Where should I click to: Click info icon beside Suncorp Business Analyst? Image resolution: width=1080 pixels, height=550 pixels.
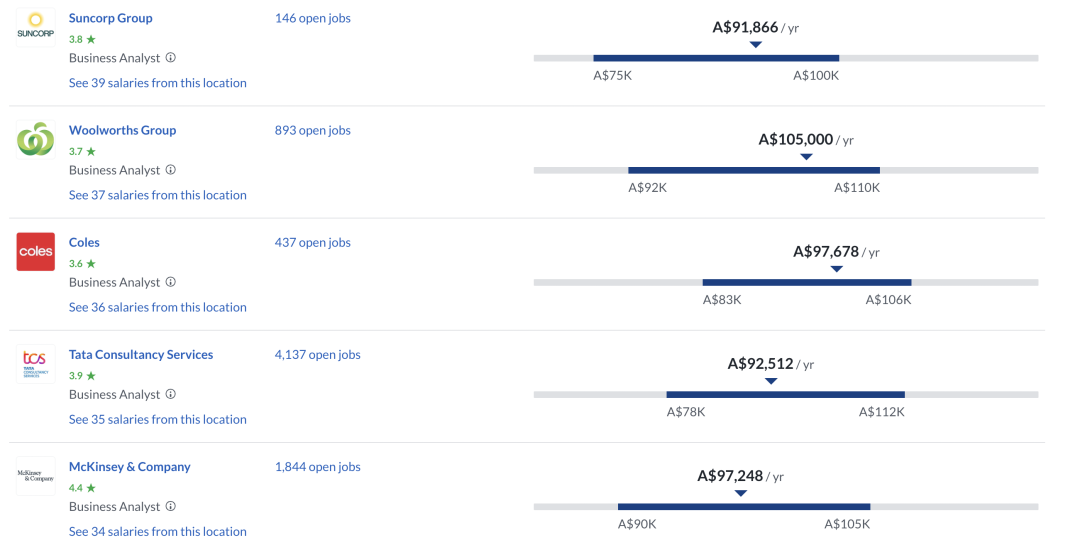(x=171, y=58)
